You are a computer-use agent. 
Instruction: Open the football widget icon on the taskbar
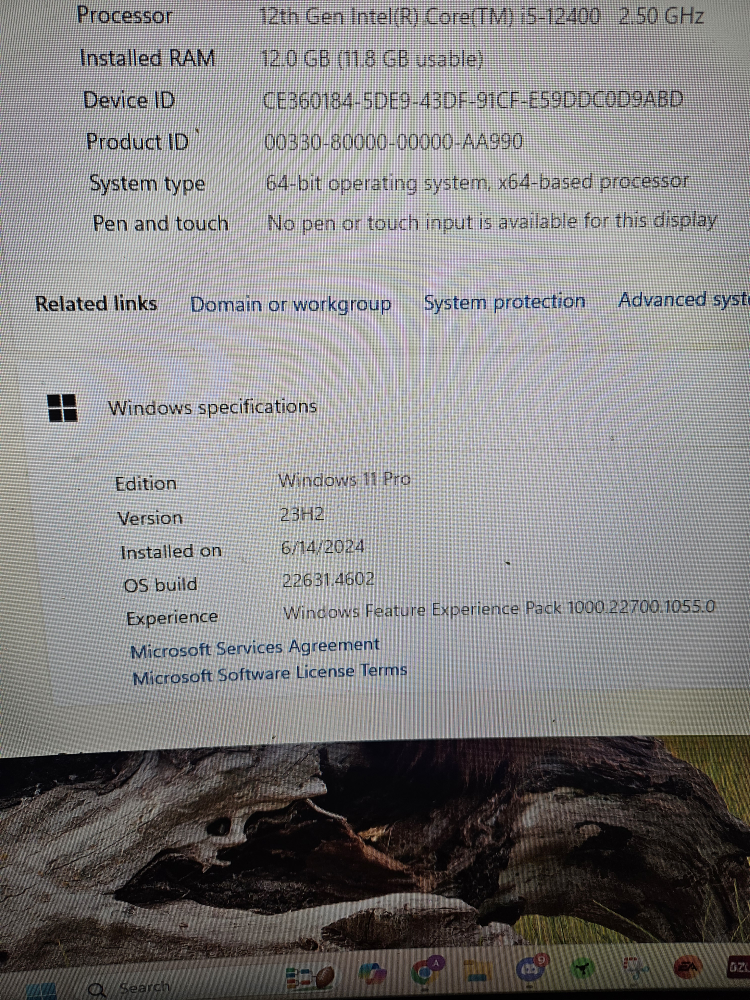[310, 978]
